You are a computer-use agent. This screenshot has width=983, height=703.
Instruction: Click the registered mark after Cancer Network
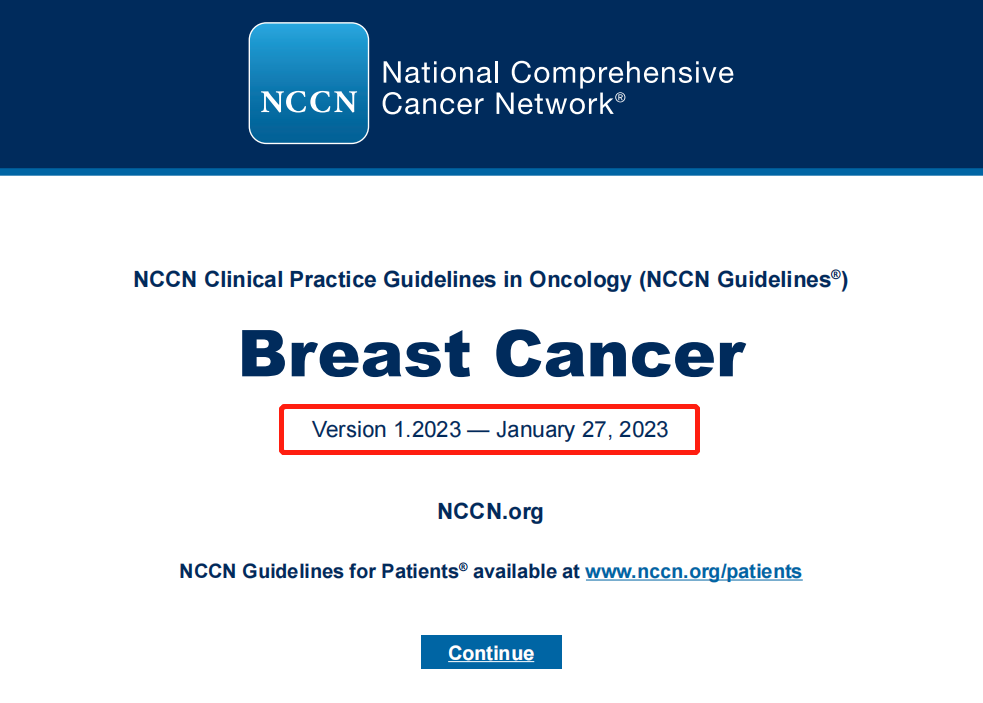tap(621, 98)
